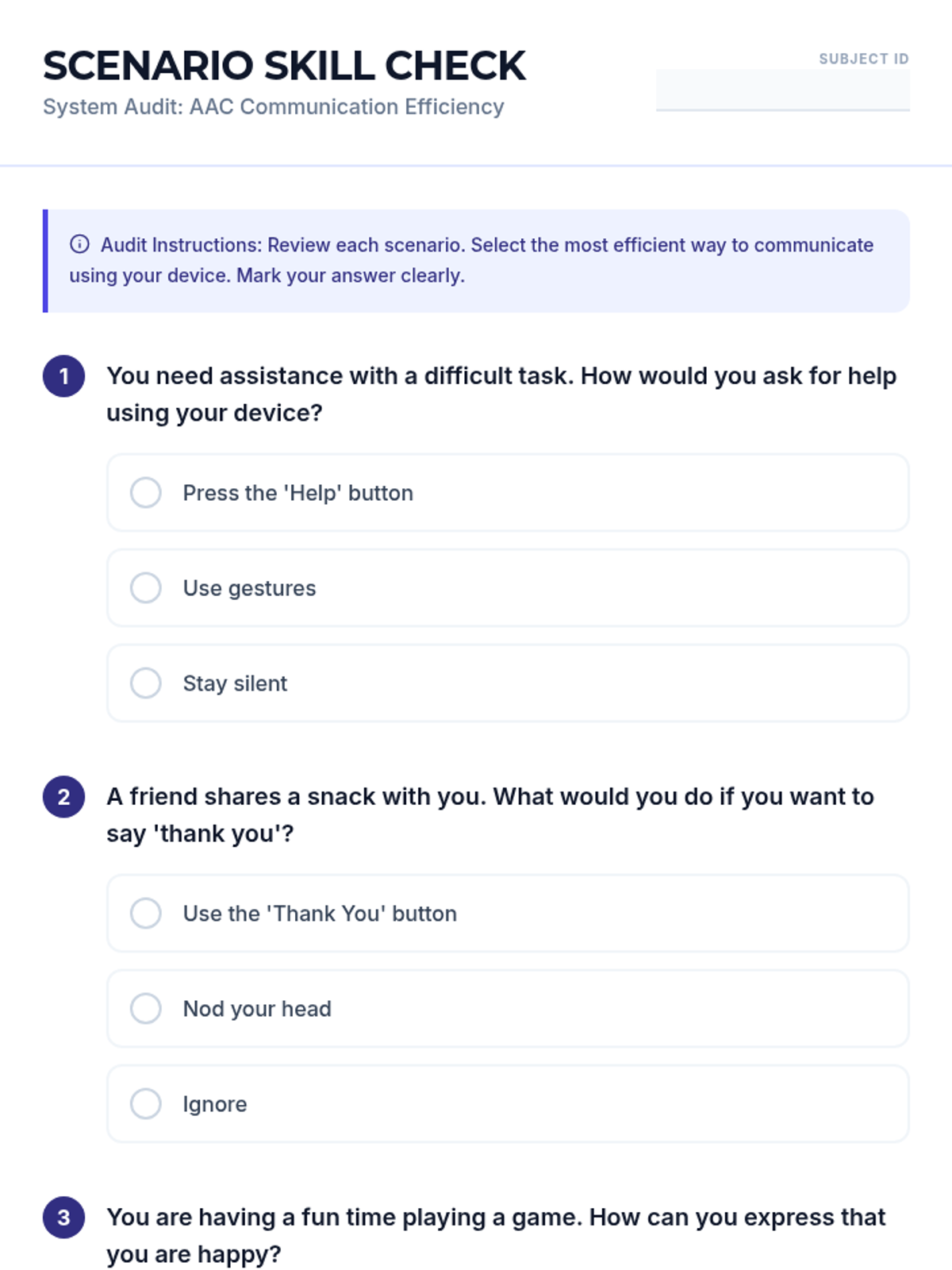952x1270 pixels.
Task: Click the Scenario Skill Check heading
Action: [284, 66]
